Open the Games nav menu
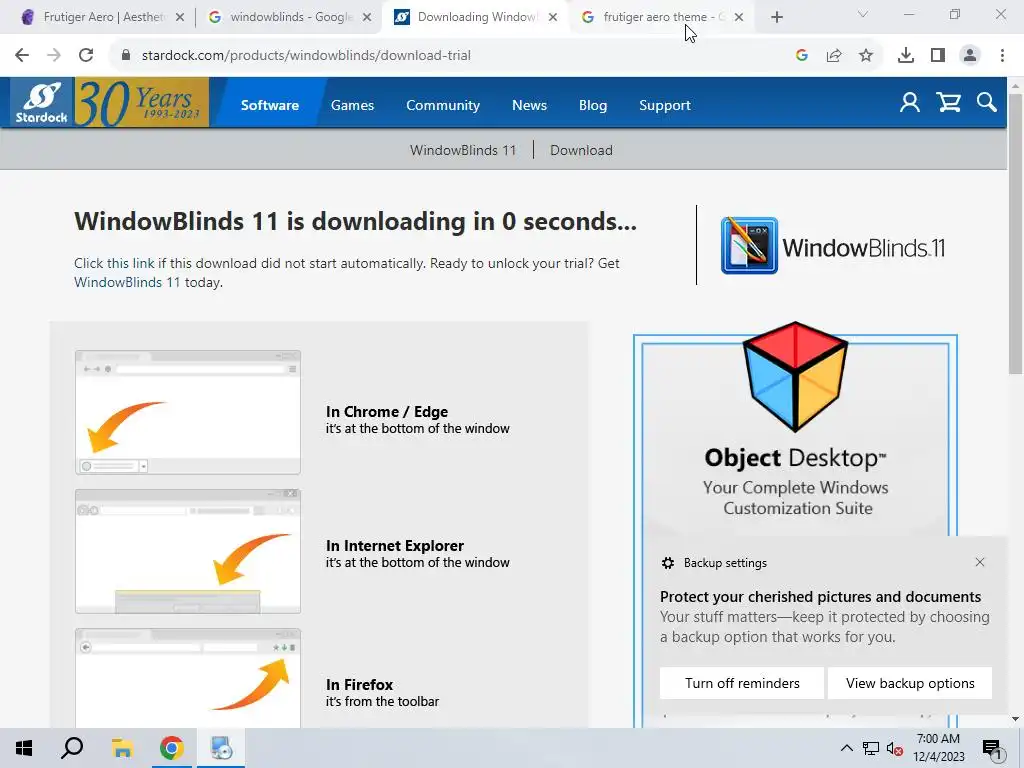 [x=352, y=105]
